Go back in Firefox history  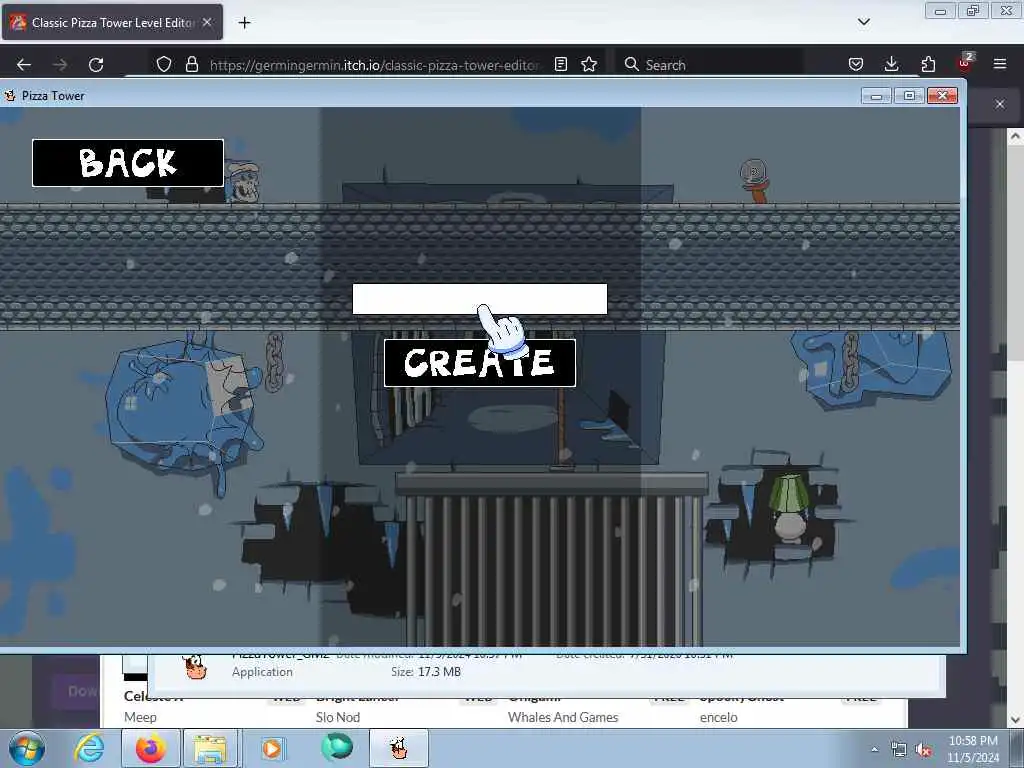point(24,65)
